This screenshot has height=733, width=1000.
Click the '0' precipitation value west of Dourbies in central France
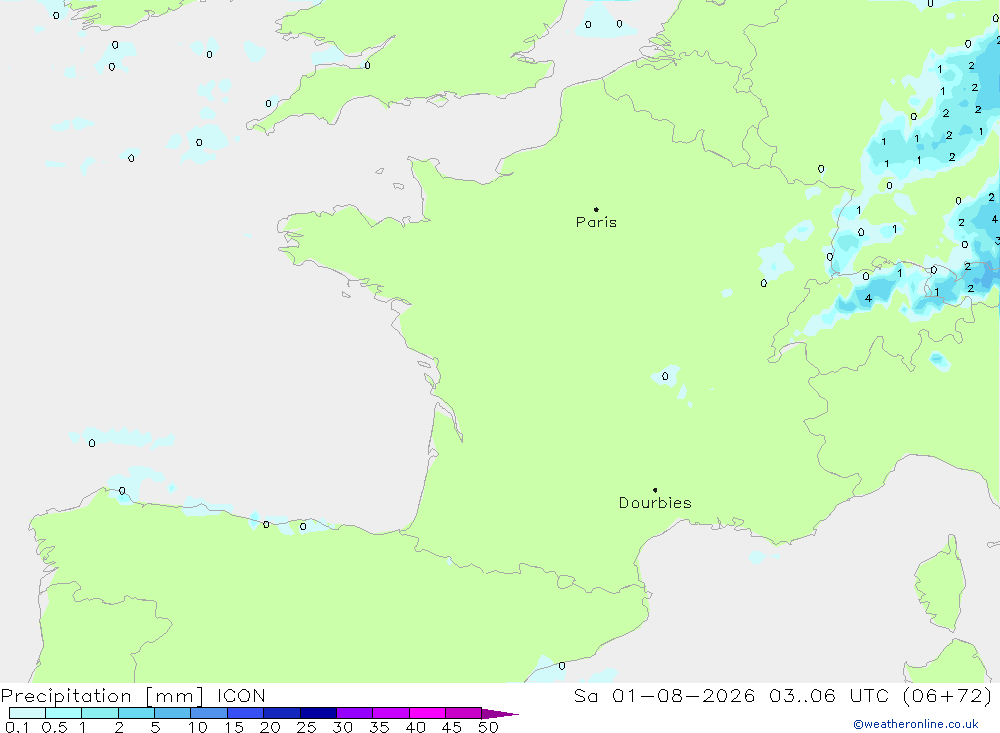(665, 376)
